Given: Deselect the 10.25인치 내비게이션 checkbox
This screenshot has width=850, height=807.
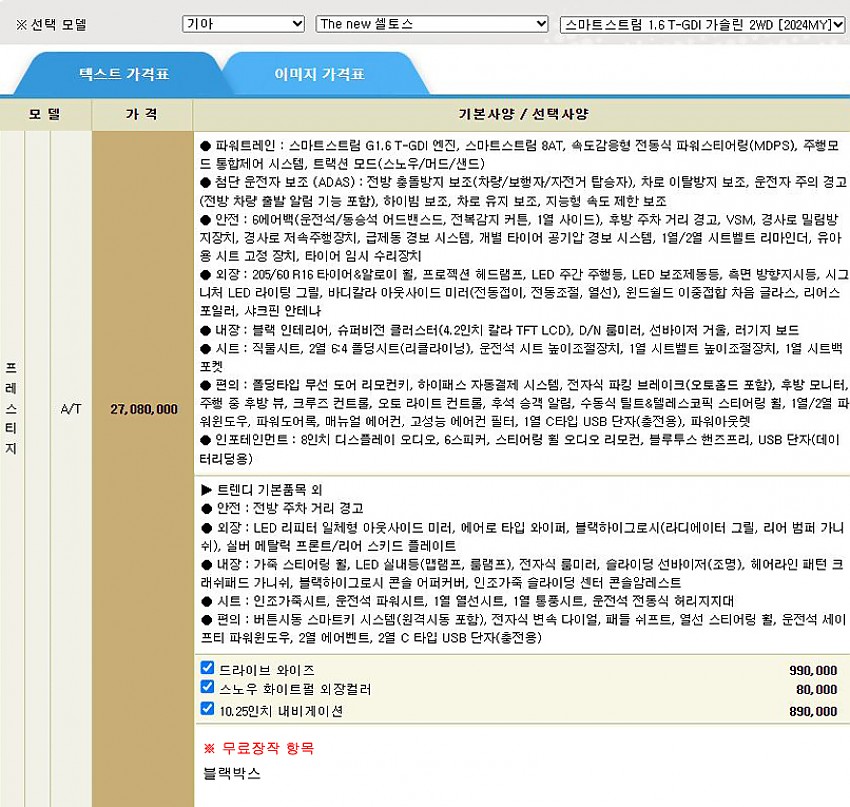Looking at the screenshot, I should [x=207, y=709].
